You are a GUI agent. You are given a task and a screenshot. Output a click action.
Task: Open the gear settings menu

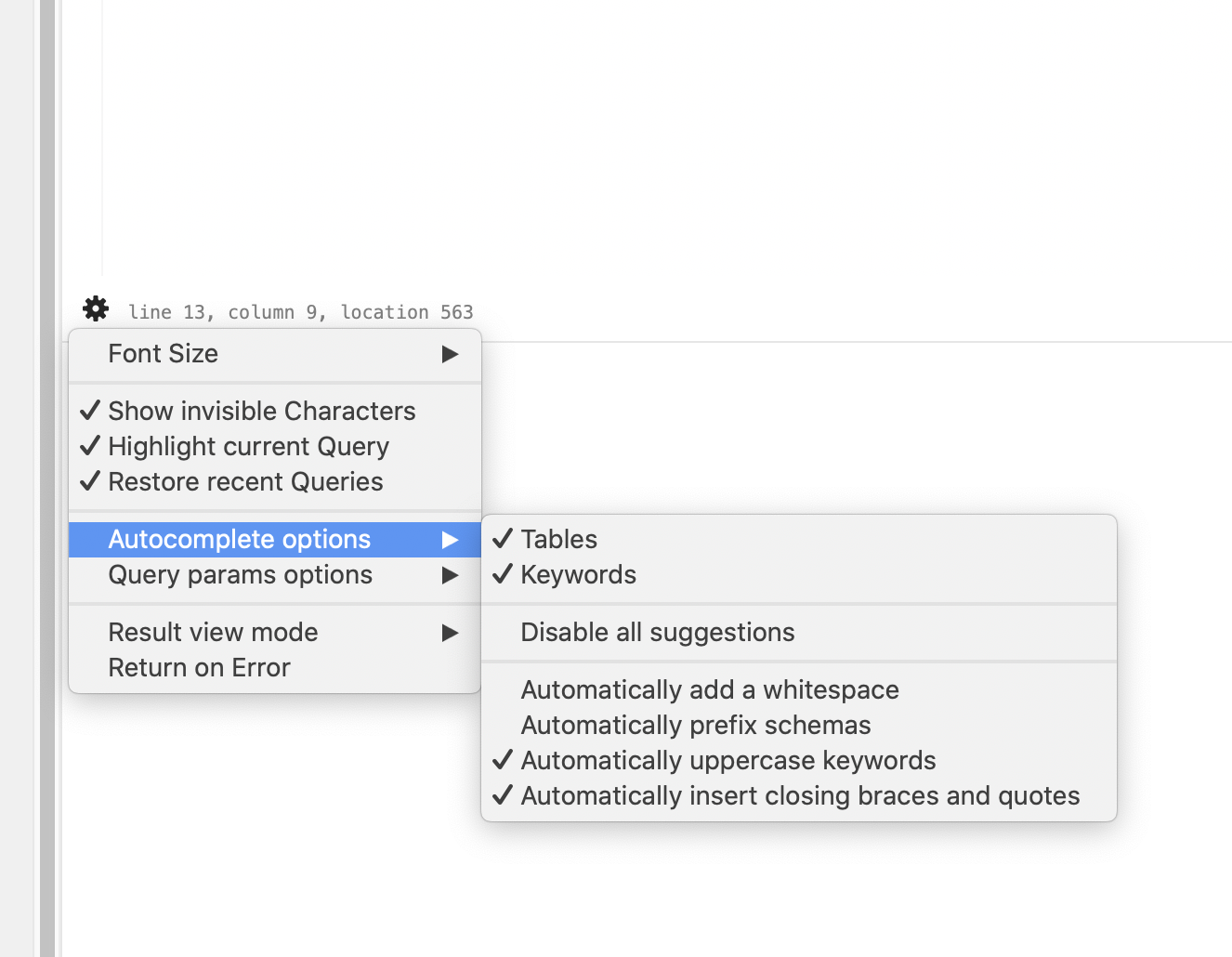click(95, 308)
